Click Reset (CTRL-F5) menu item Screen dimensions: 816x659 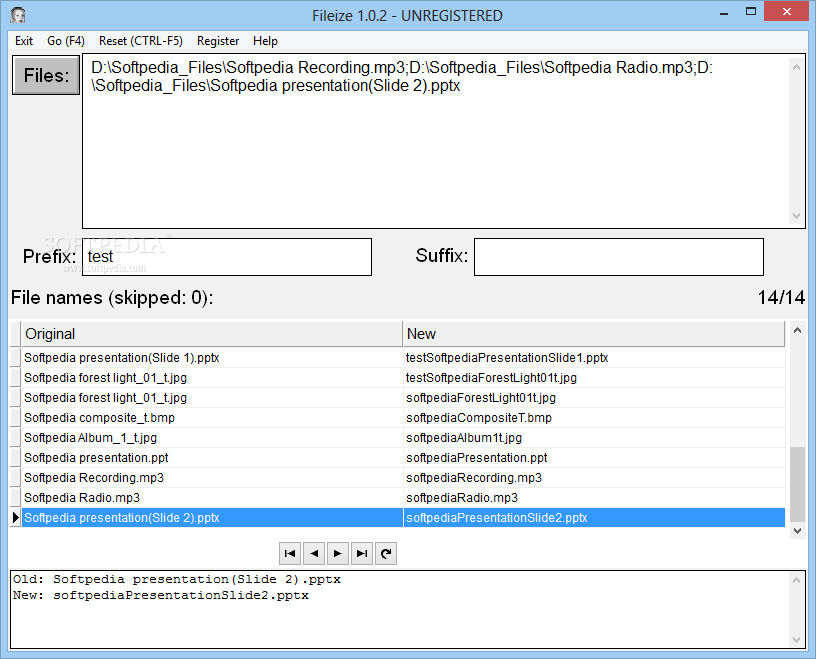tap(141, 41)
